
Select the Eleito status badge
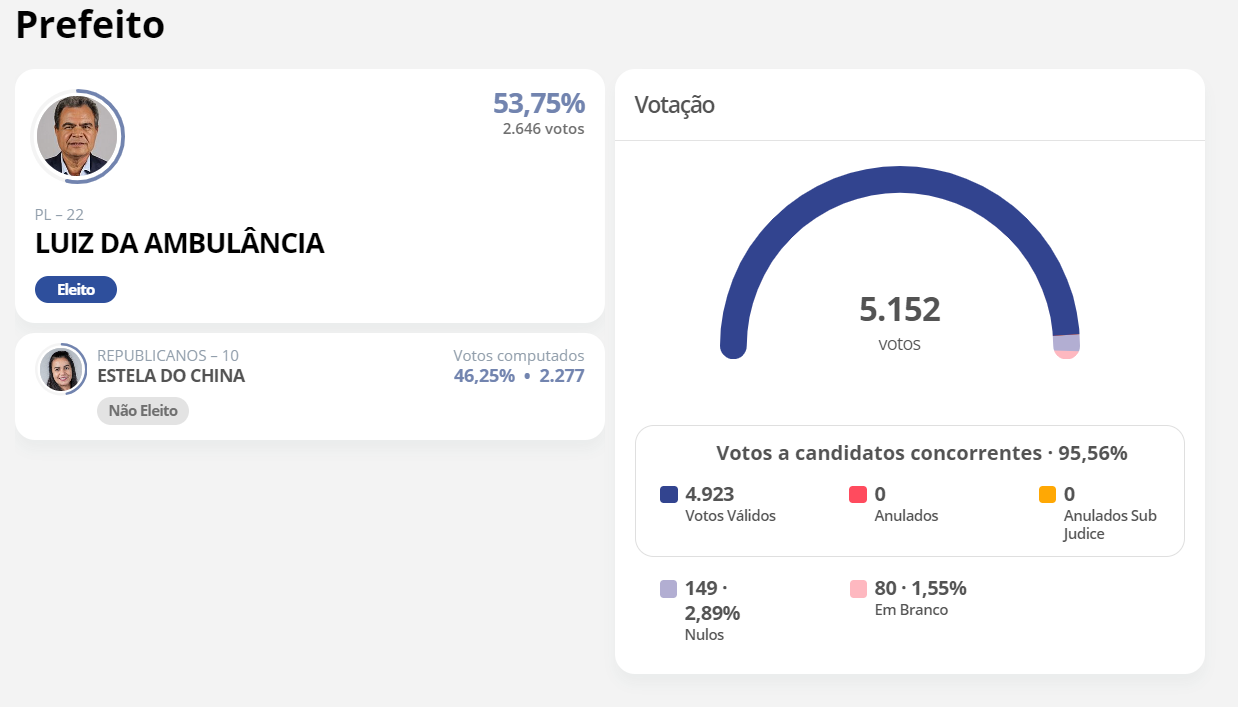(x=76, y=290)
